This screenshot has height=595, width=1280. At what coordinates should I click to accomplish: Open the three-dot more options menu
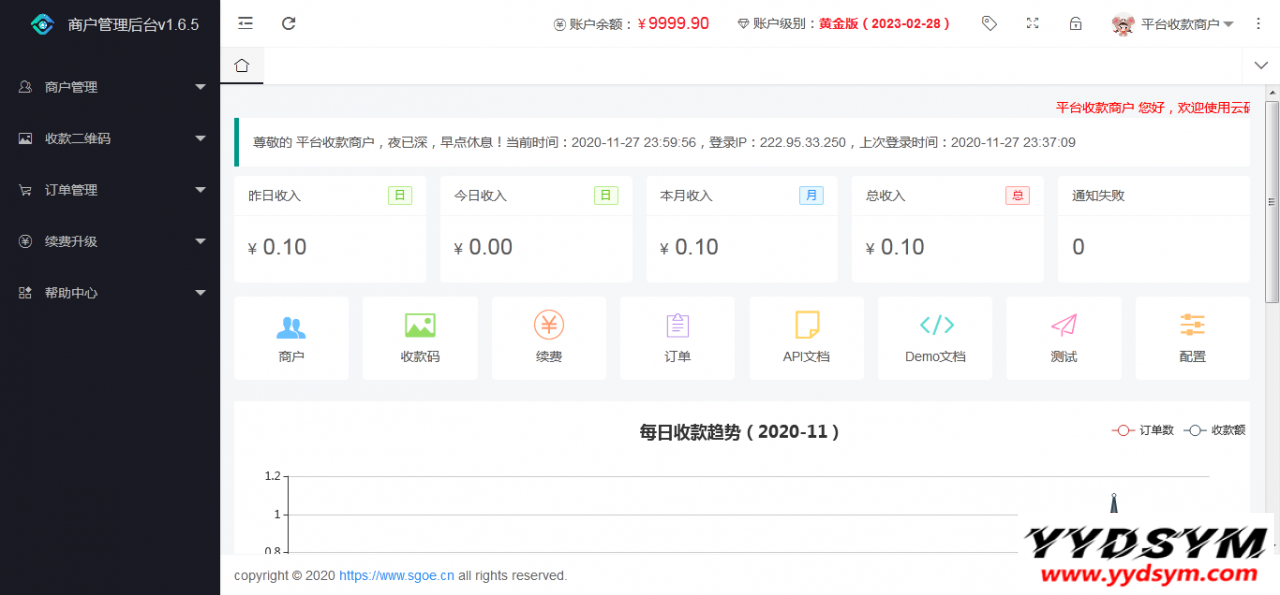coord(1258,23)
